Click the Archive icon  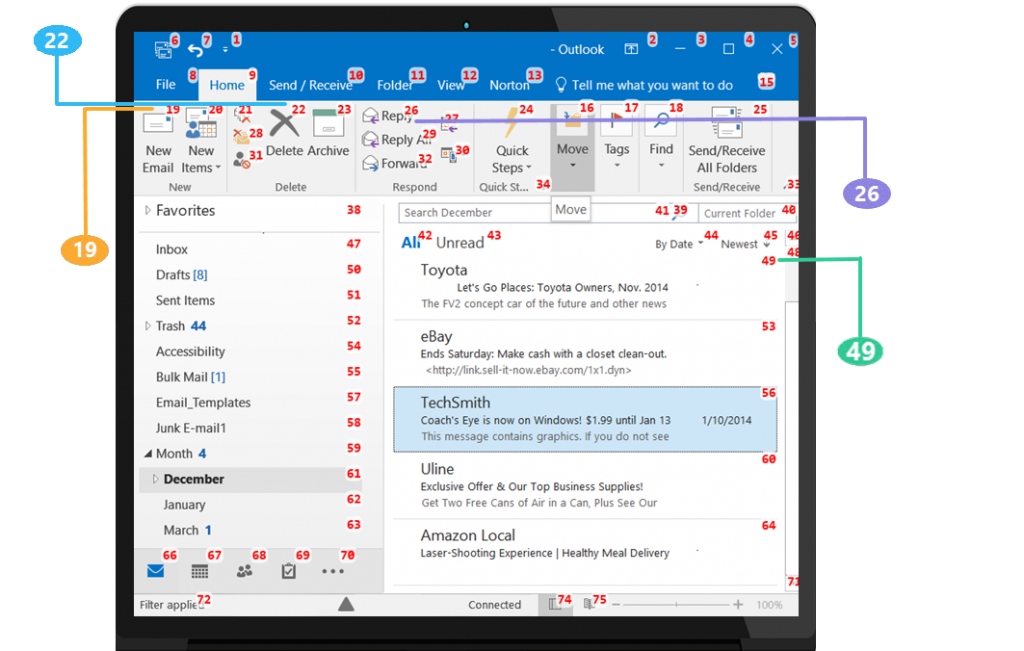click(x=328, y=126)
